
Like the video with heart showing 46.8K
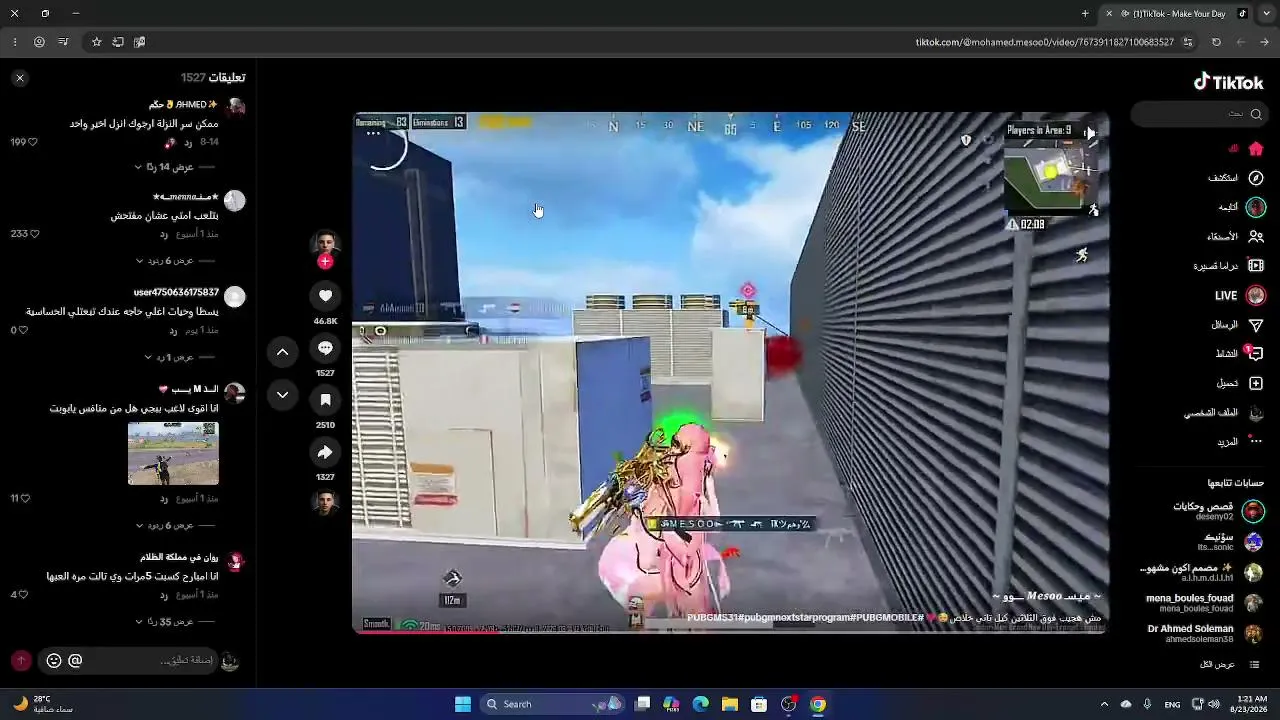(x=325, y=296)
